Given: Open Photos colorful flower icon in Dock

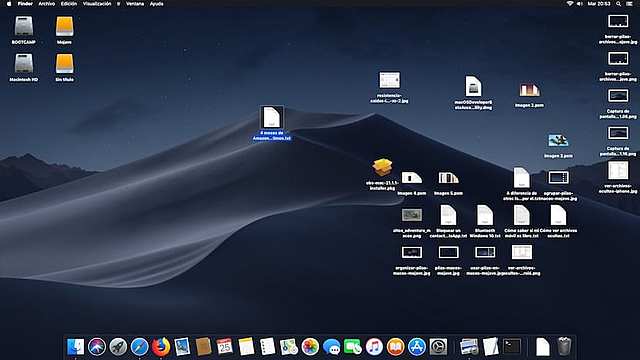Looking at the screenshot, I should click(310, 347).
